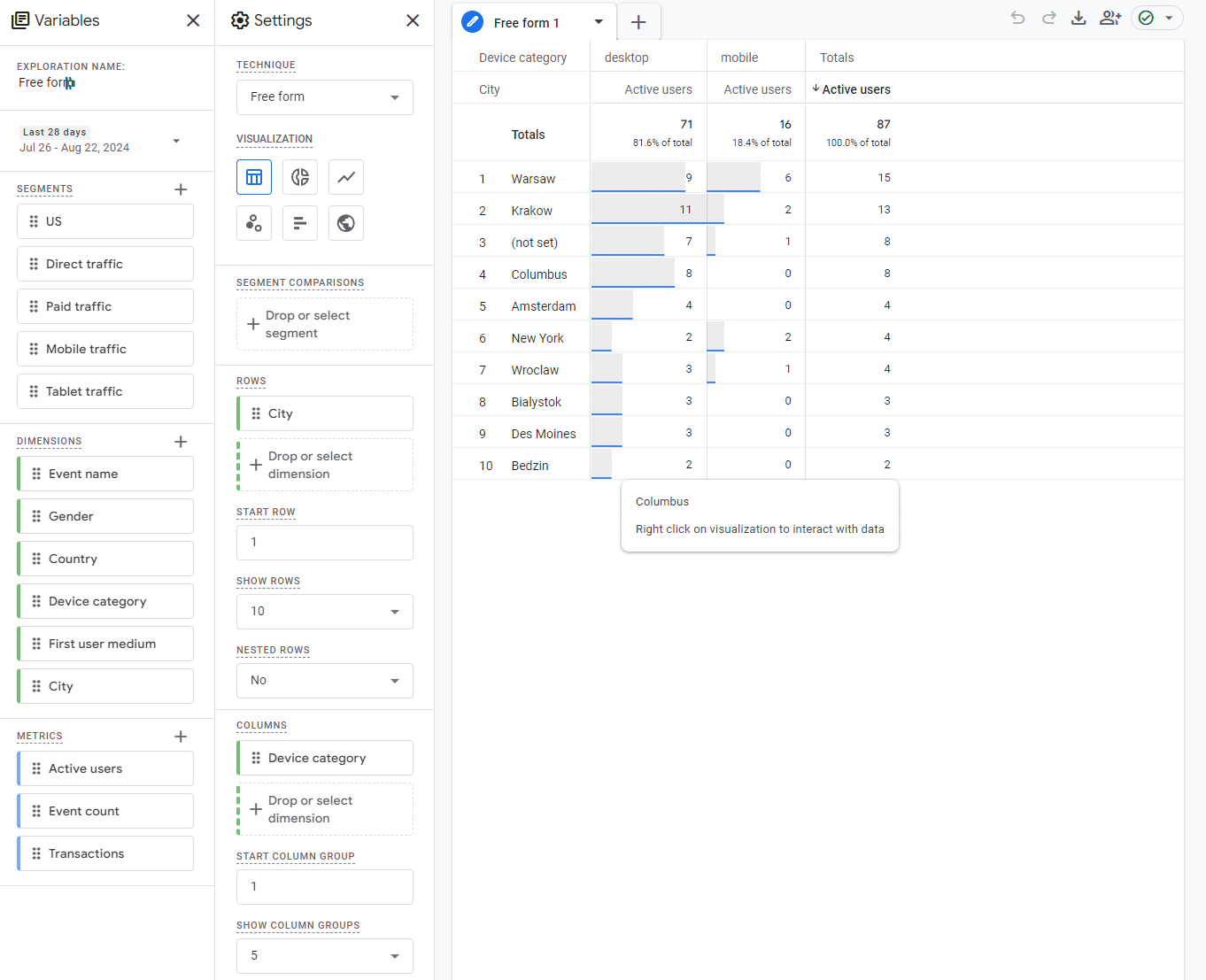Image resolution: width=1206 pixels, height=980 pixels.
Task: Open dropdown arrow beside status check icon
Action: click(1169, 18)
